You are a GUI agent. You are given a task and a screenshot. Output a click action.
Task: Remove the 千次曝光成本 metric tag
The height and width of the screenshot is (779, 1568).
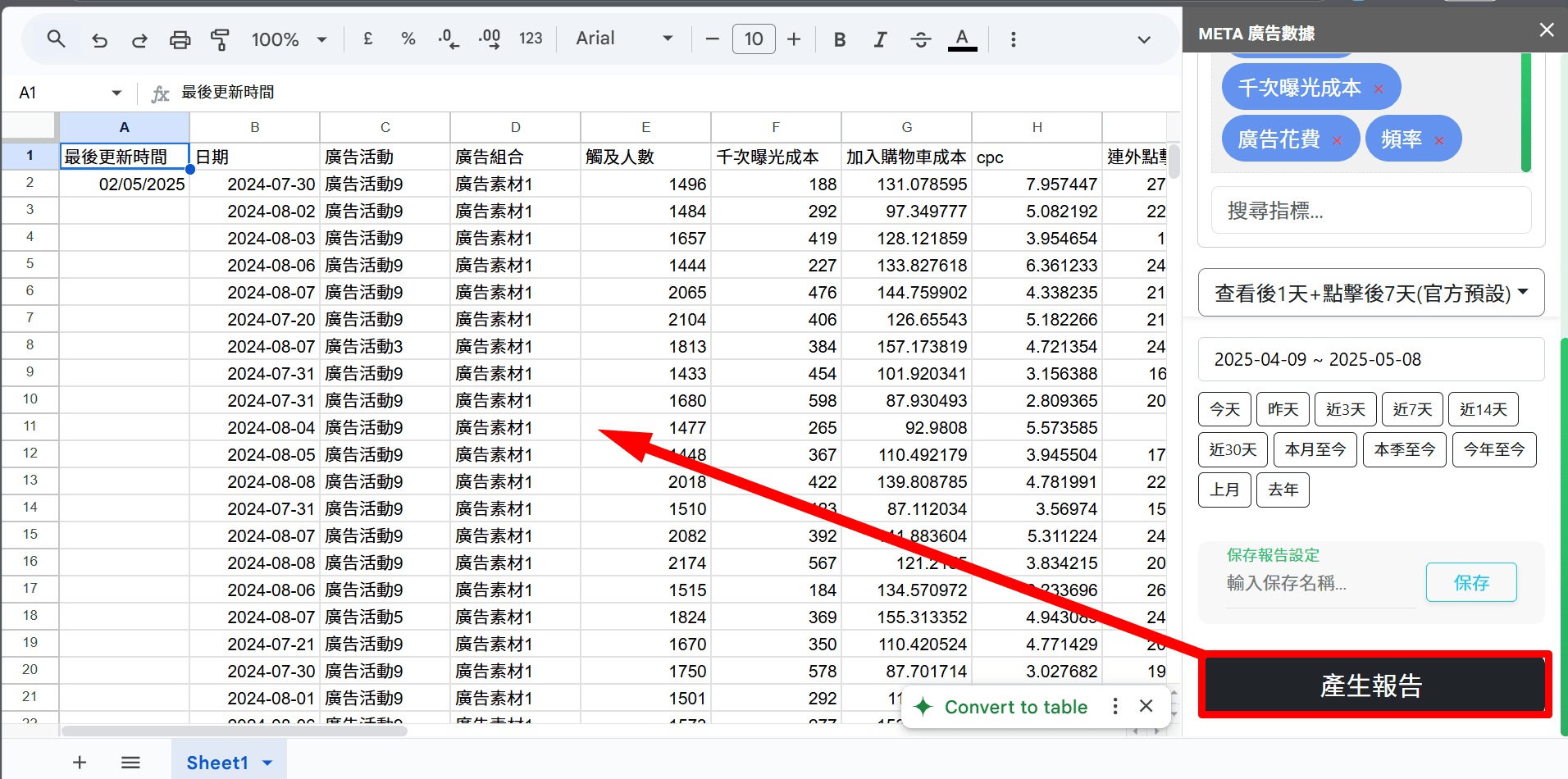point(1379,89)
